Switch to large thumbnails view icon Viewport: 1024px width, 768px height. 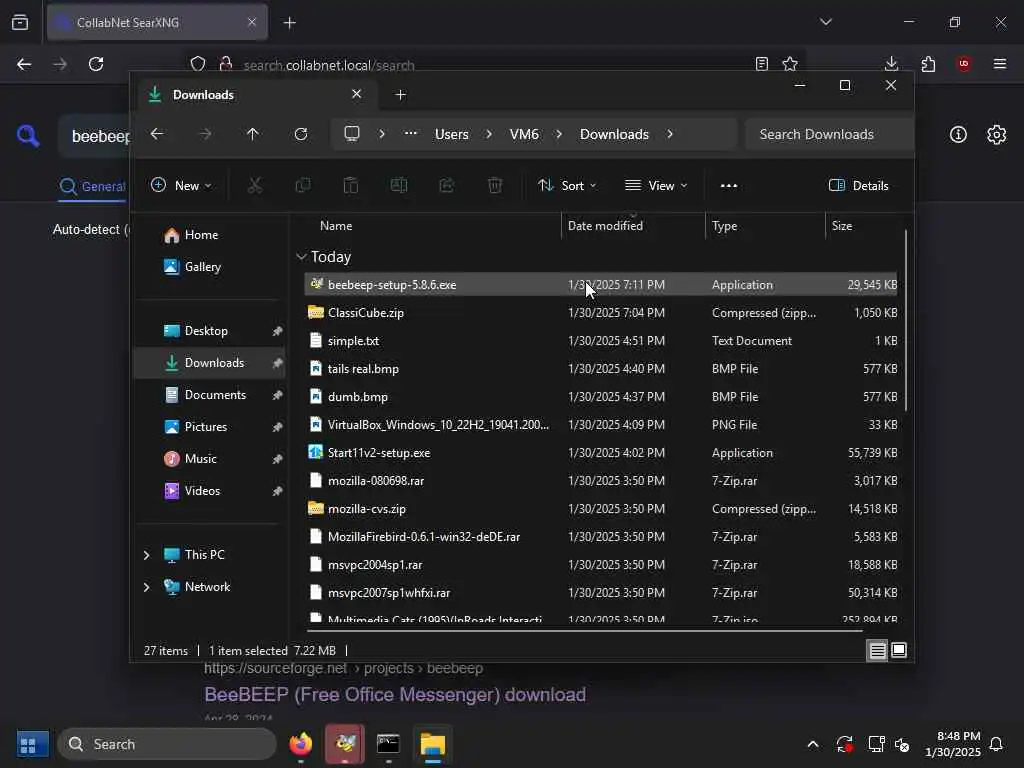click(899, 650)
